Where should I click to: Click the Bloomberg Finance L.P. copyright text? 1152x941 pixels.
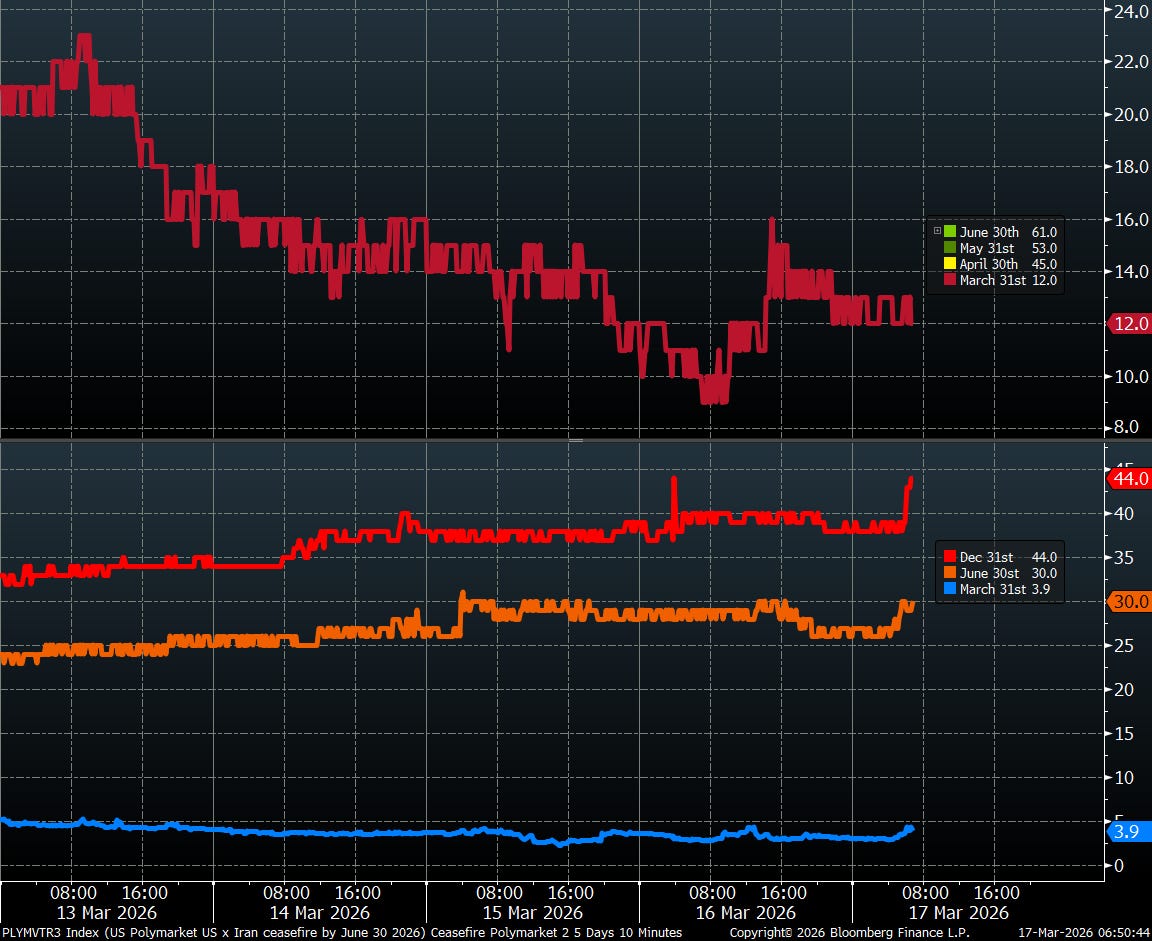coord(849,933)
